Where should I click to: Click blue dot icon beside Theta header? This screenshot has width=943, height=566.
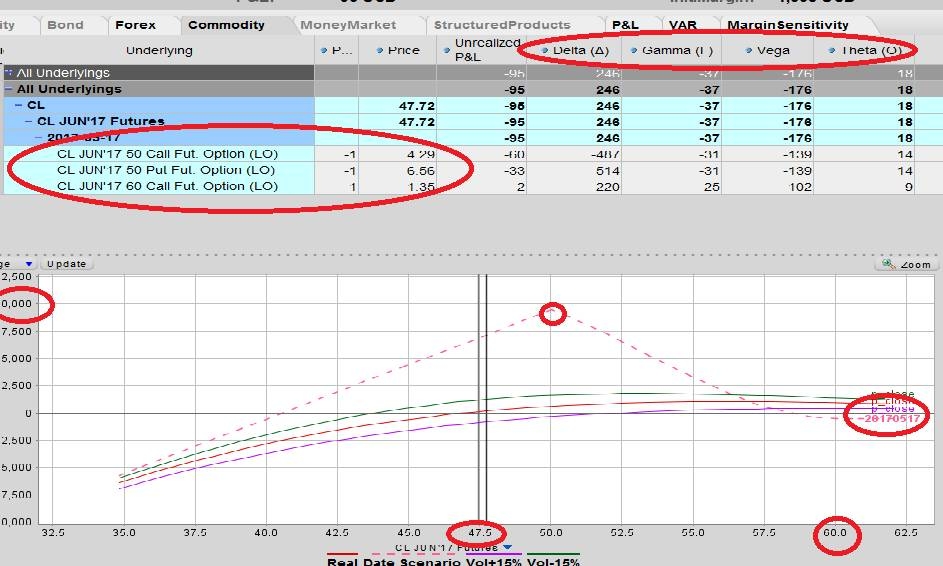coord(832,51)
